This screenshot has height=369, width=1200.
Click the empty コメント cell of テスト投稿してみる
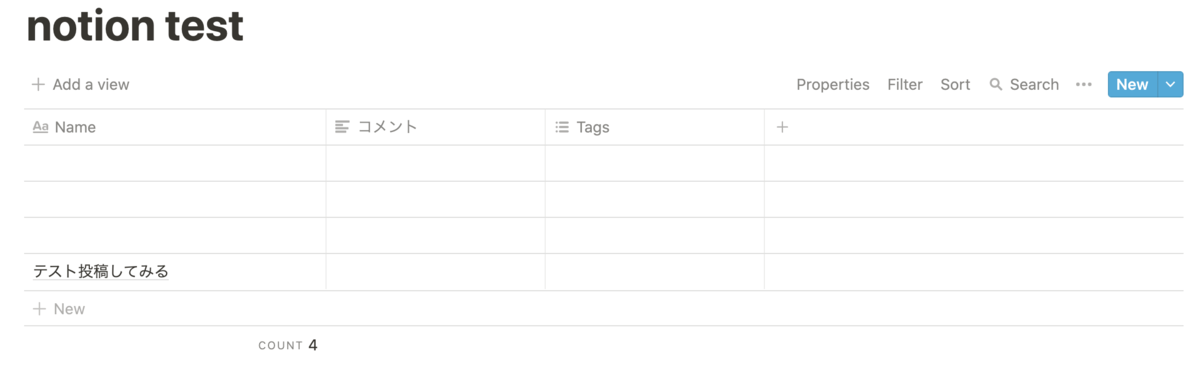coord(436,272)
